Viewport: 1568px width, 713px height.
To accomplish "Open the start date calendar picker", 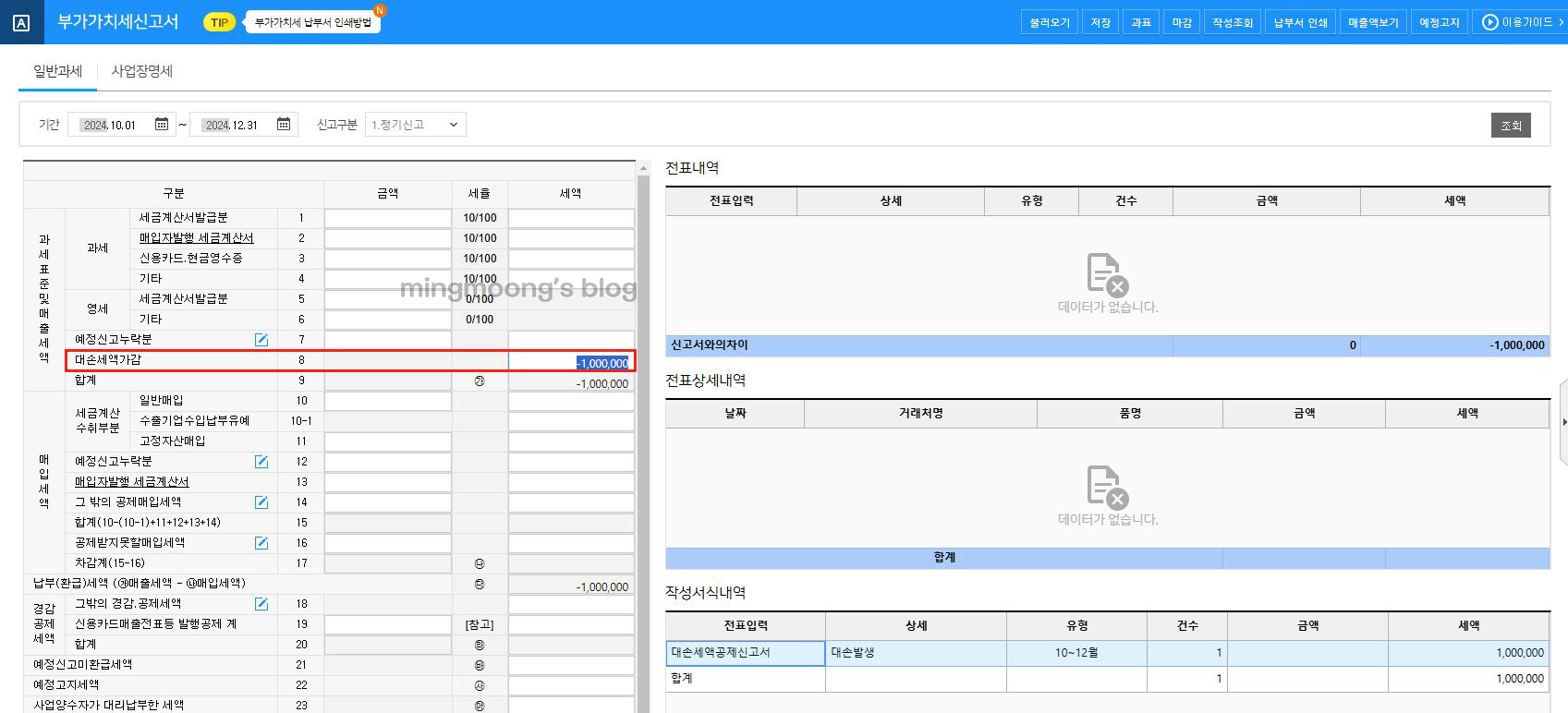I will (x=161, y=125).
